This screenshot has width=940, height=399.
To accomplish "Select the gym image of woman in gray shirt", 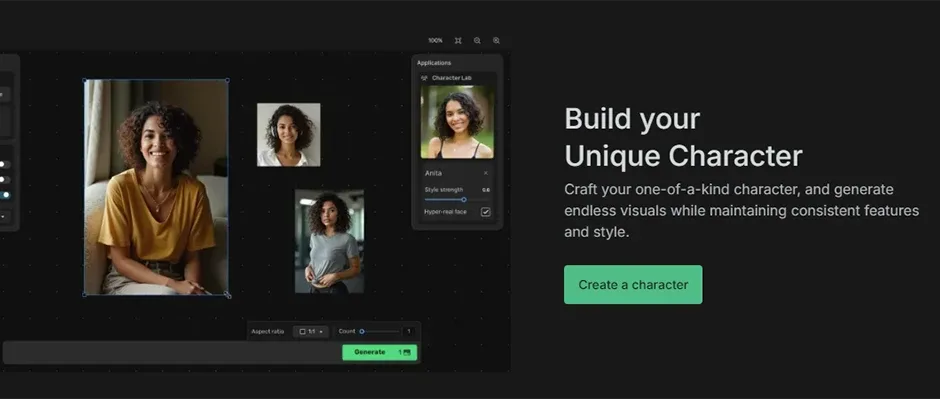I will click(329, 241).
